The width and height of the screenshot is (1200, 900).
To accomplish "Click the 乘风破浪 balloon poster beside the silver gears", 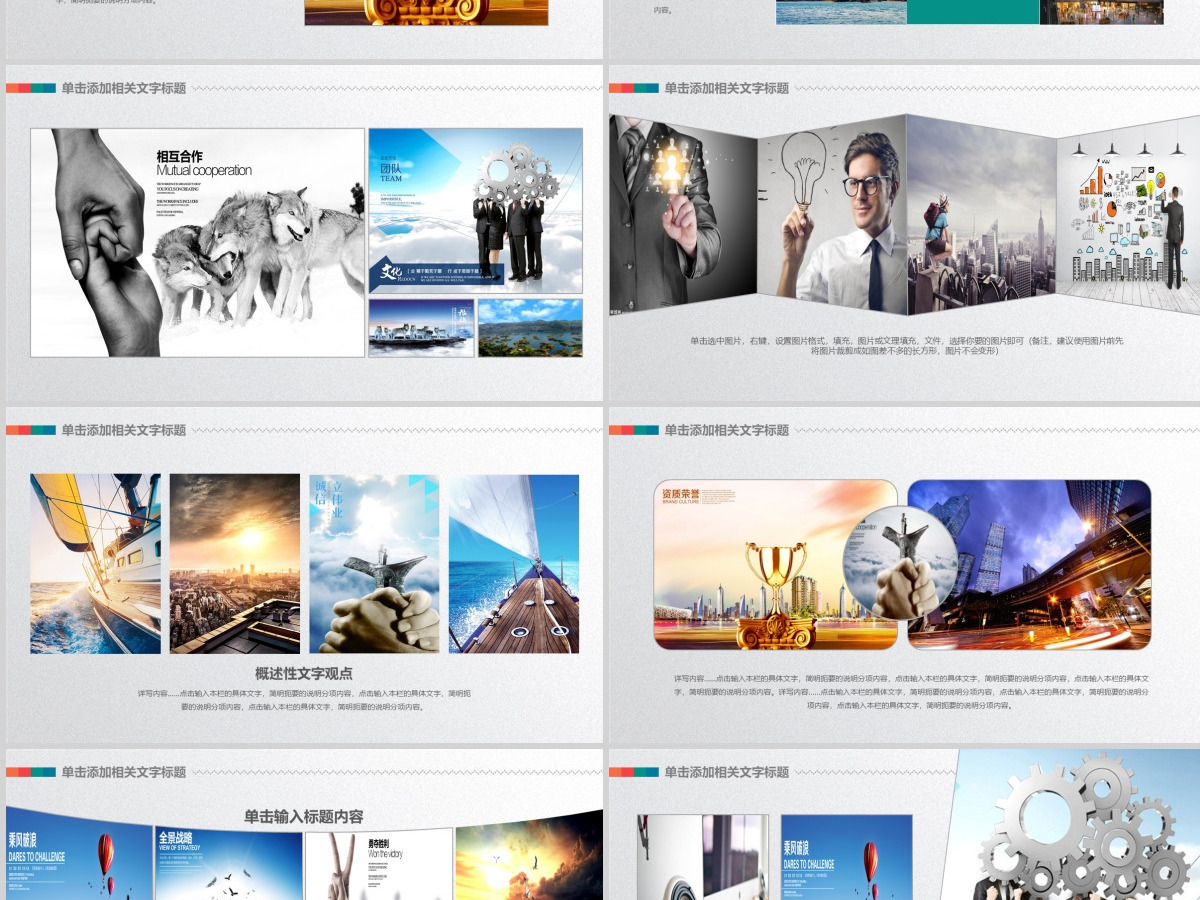I will [847, 857].
